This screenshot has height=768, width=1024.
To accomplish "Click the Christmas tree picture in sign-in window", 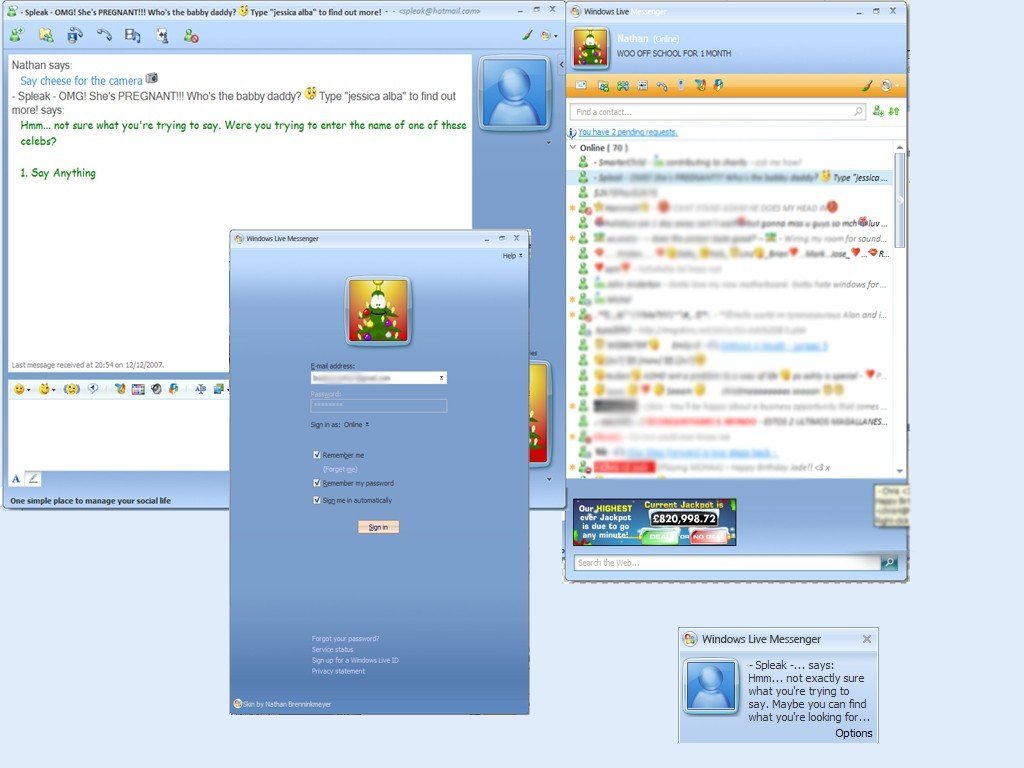I will (x=378, y=311).
